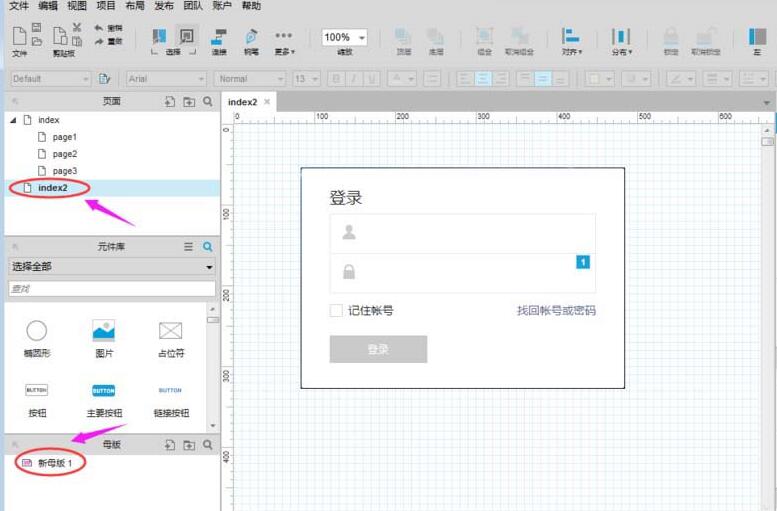This screenshot has height=511, width=777.
Task: Toggle bold text formatting
Action: click(x=337, y=79)
